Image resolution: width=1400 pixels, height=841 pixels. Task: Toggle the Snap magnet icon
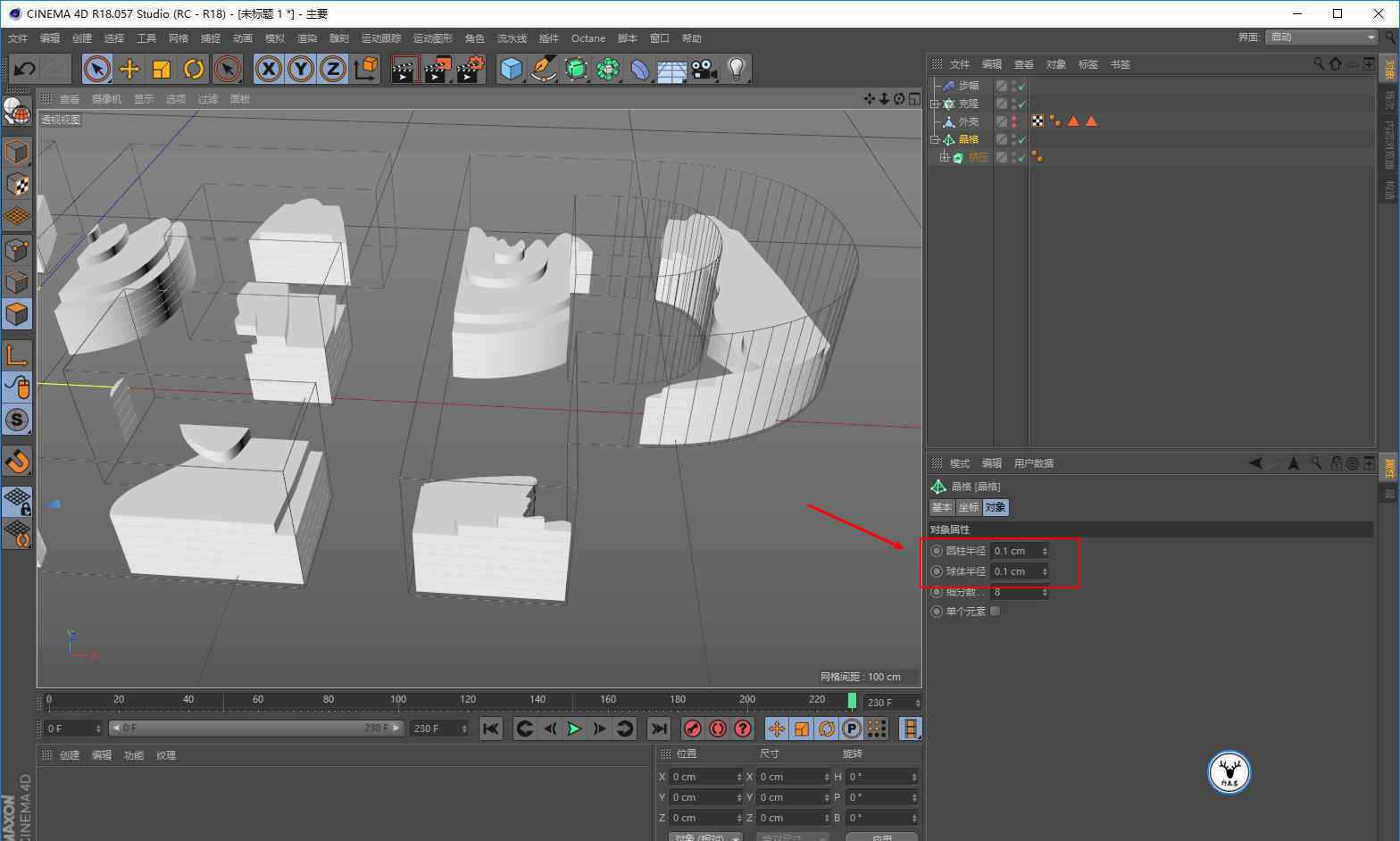[x=17, y=462]
